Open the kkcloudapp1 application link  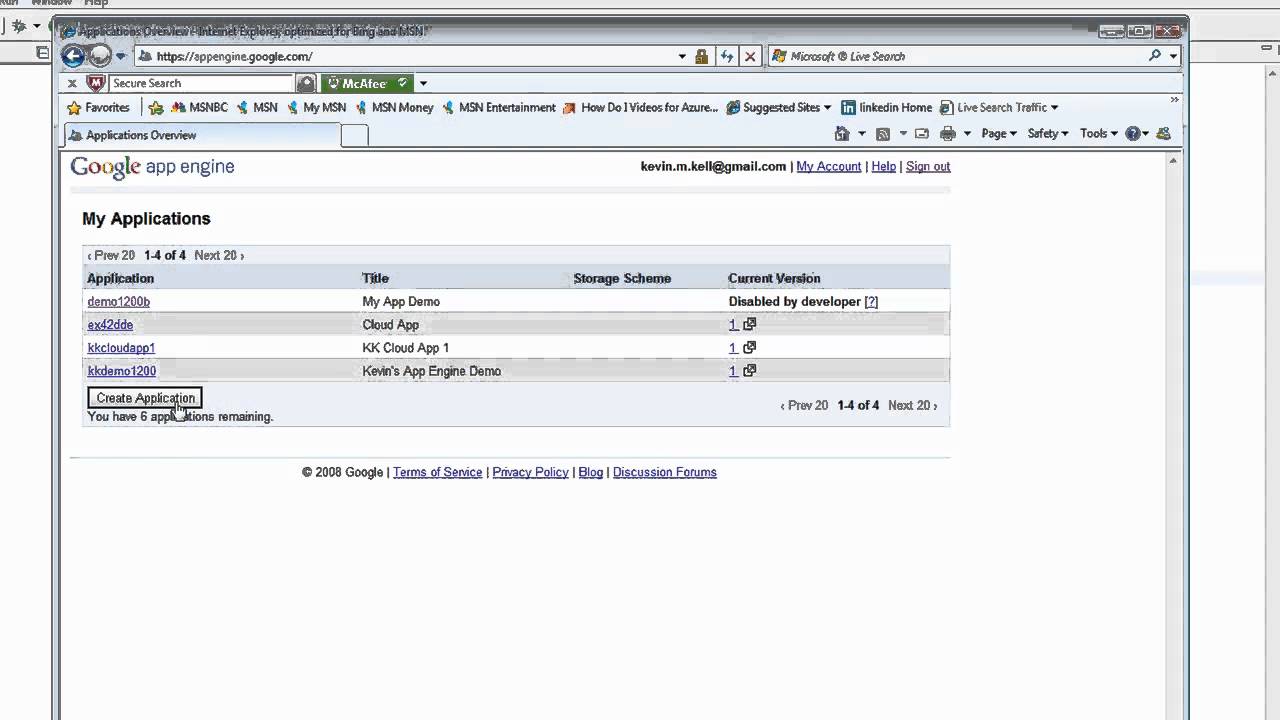121,347
